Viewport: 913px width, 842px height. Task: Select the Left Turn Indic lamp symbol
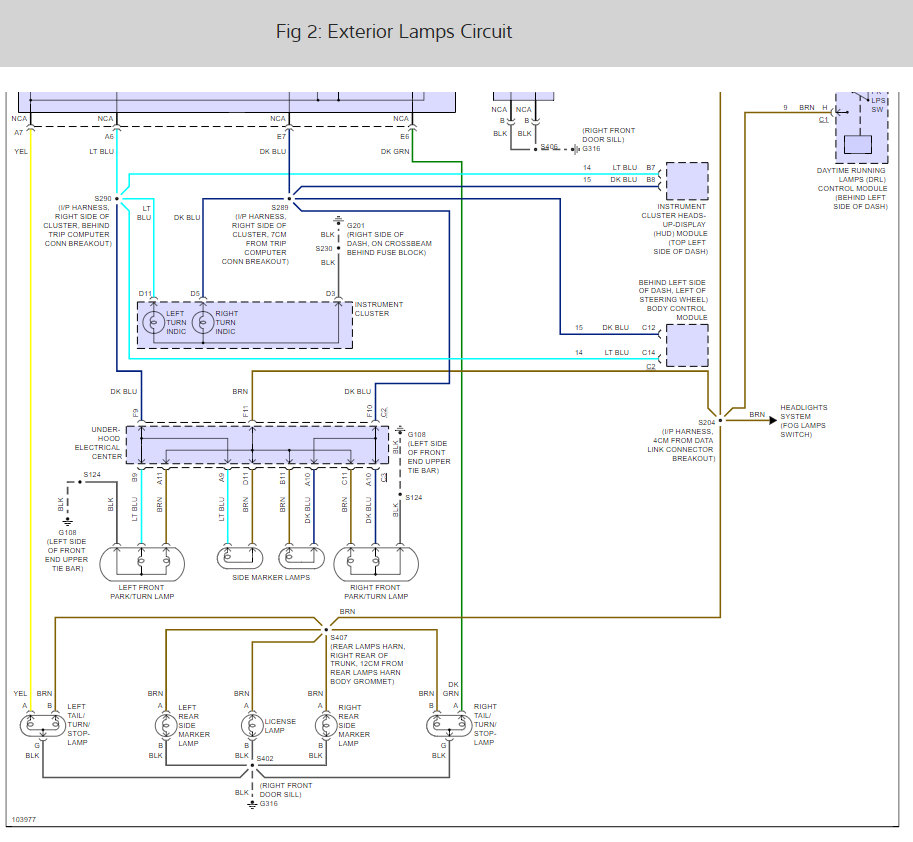[154, 322]
